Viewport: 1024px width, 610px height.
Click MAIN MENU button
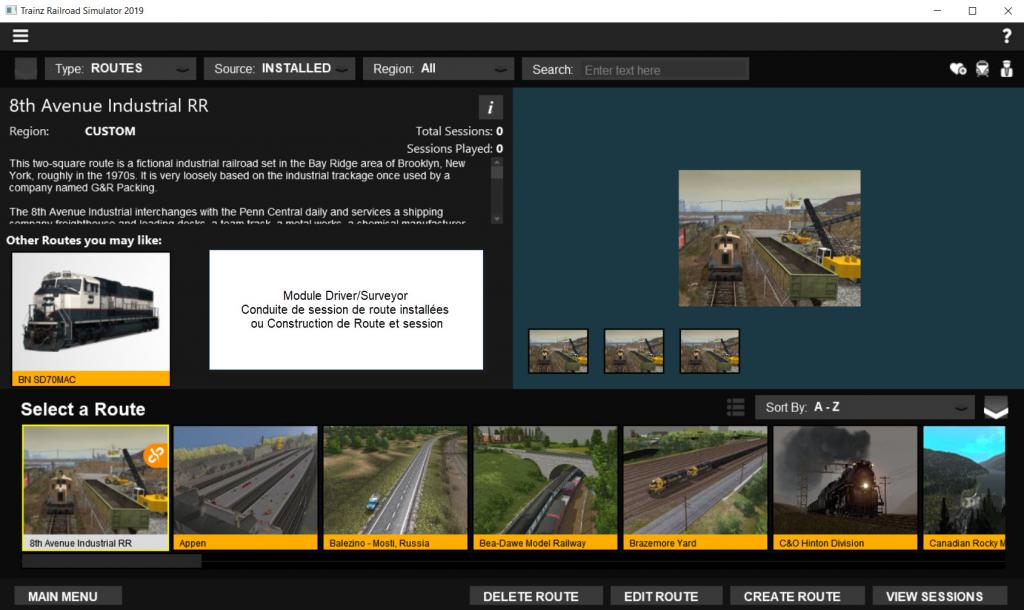(68, 596)
